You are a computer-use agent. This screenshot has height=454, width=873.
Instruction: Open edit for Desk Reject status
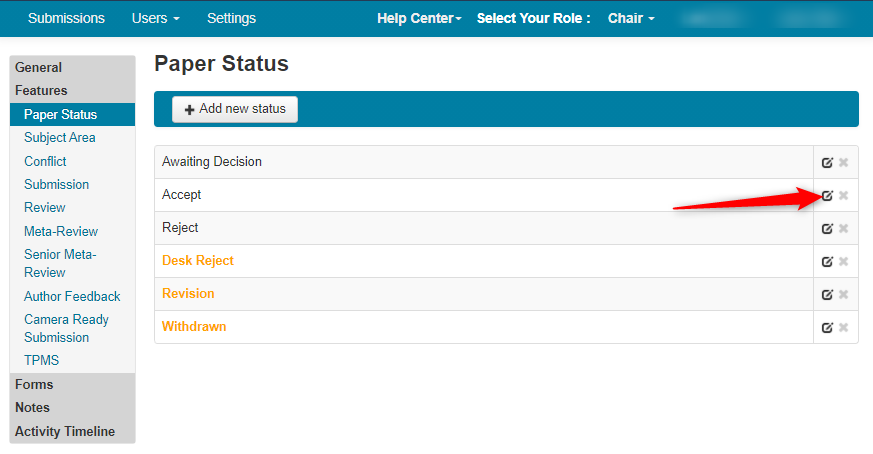[827, 261]
